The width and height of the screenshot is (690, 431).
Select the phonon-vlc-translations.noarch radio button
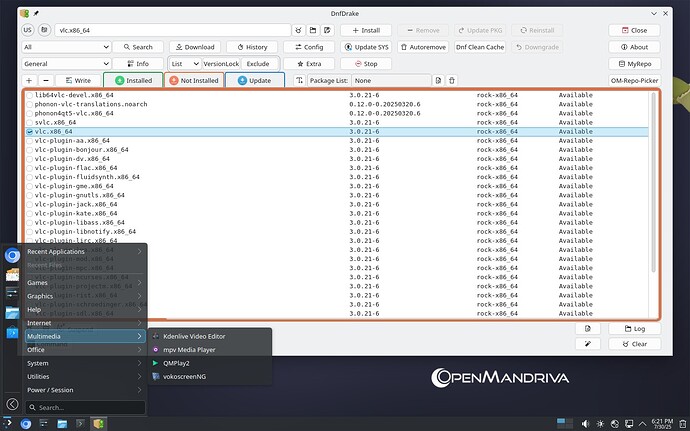coord(29,104)
